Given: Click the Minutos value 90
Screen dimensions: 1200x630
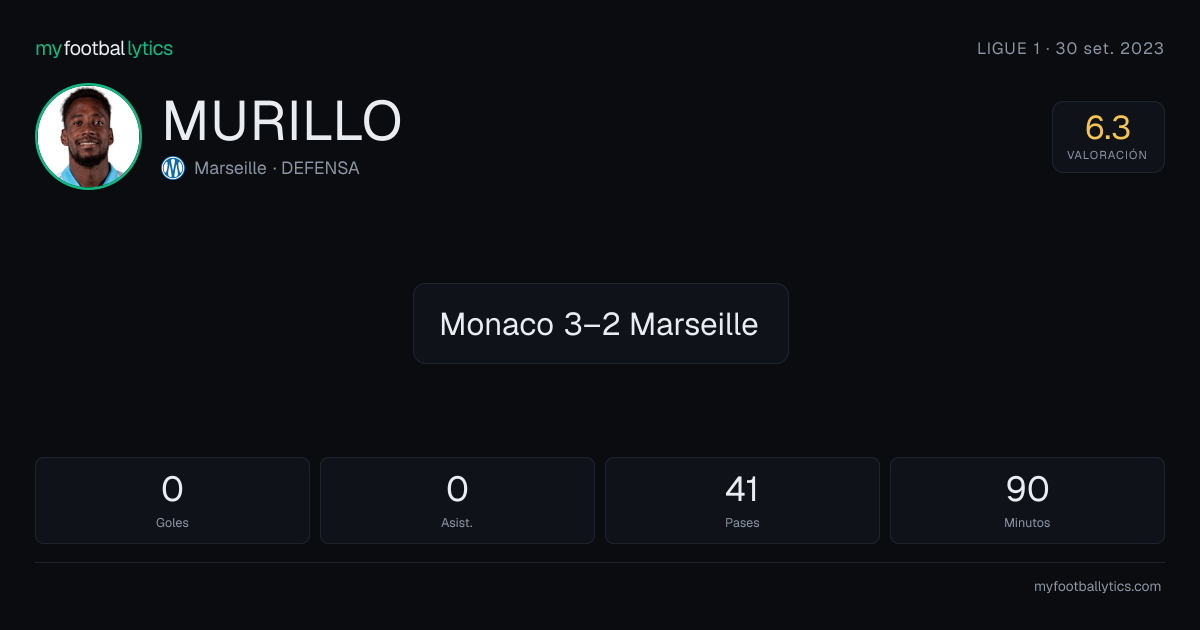Looking at the screenshot, I should (x=1027, y=489).
